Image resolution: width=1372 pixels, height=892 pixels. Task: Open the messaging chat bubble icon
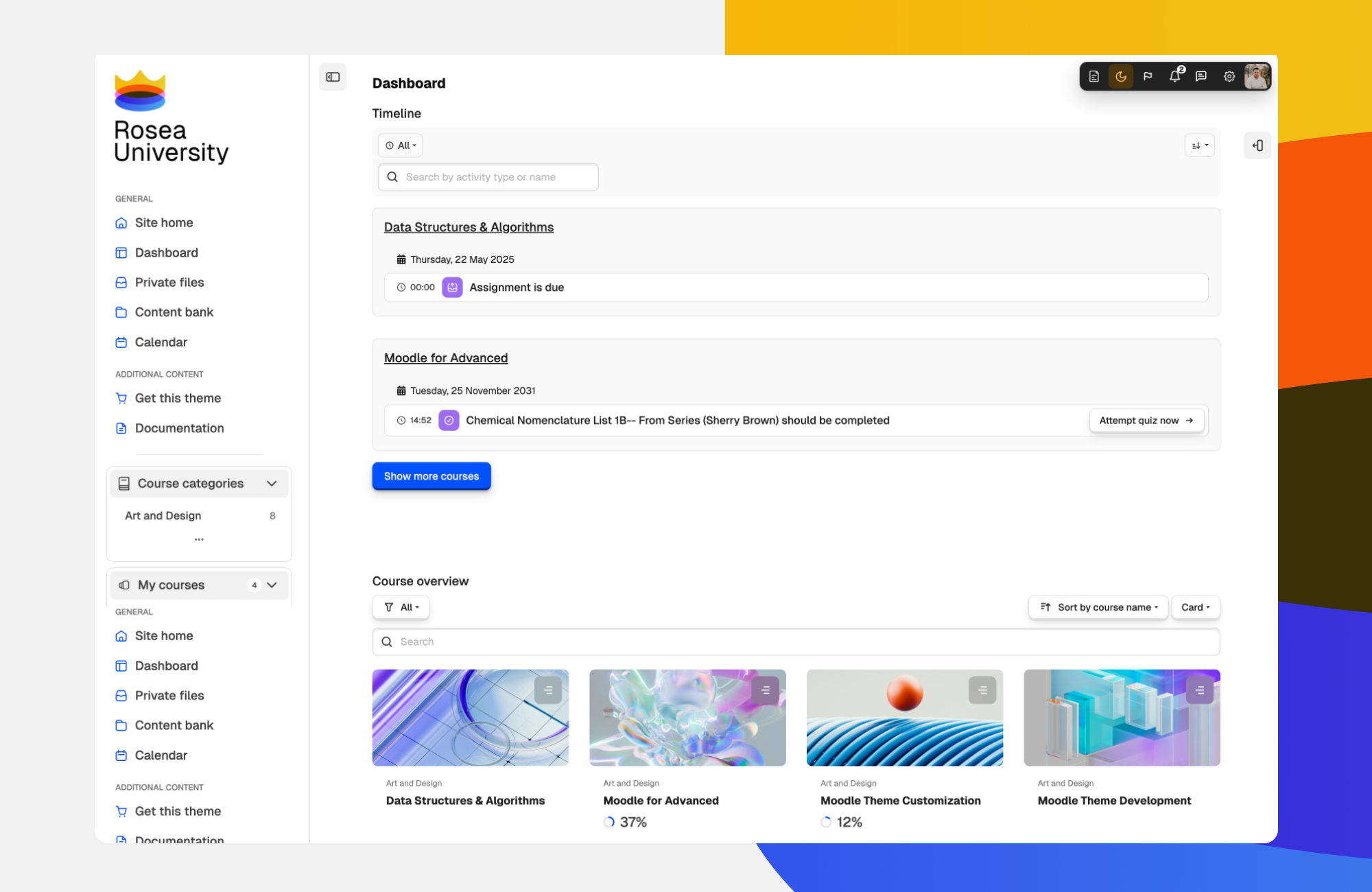pos(1201,76)
